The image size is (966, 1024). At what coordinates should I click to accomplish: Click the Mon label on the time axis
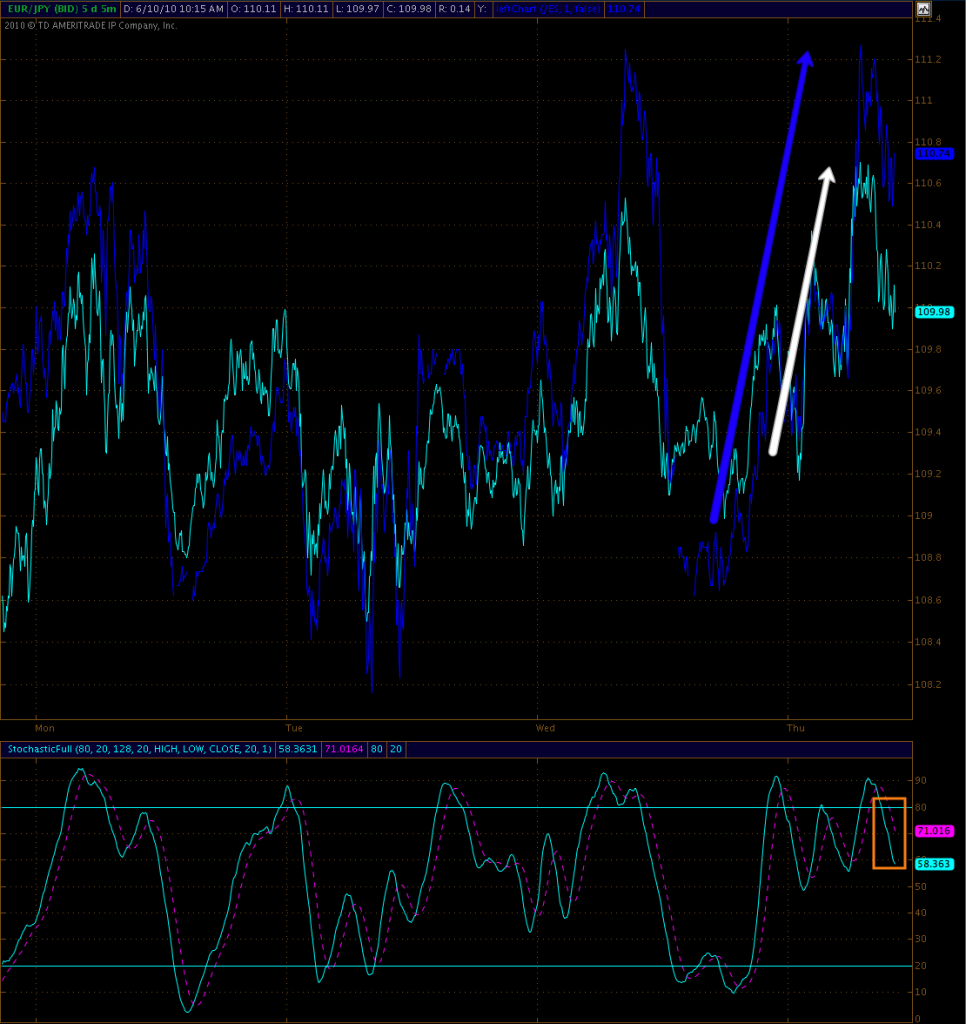pyautogui.click(x=44, y=728)
